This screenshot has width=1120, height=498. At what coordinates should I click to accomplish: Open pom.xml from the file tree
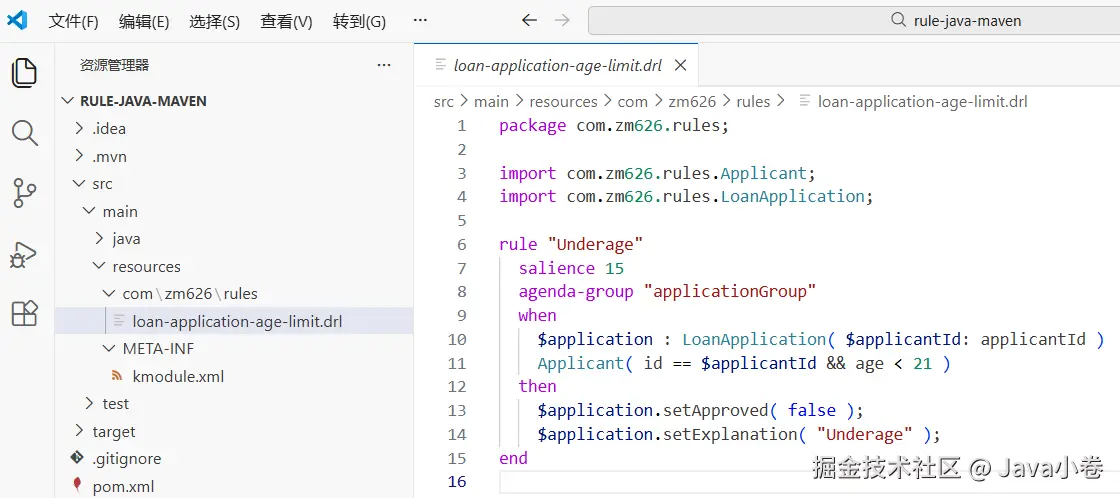coord(123,487)
